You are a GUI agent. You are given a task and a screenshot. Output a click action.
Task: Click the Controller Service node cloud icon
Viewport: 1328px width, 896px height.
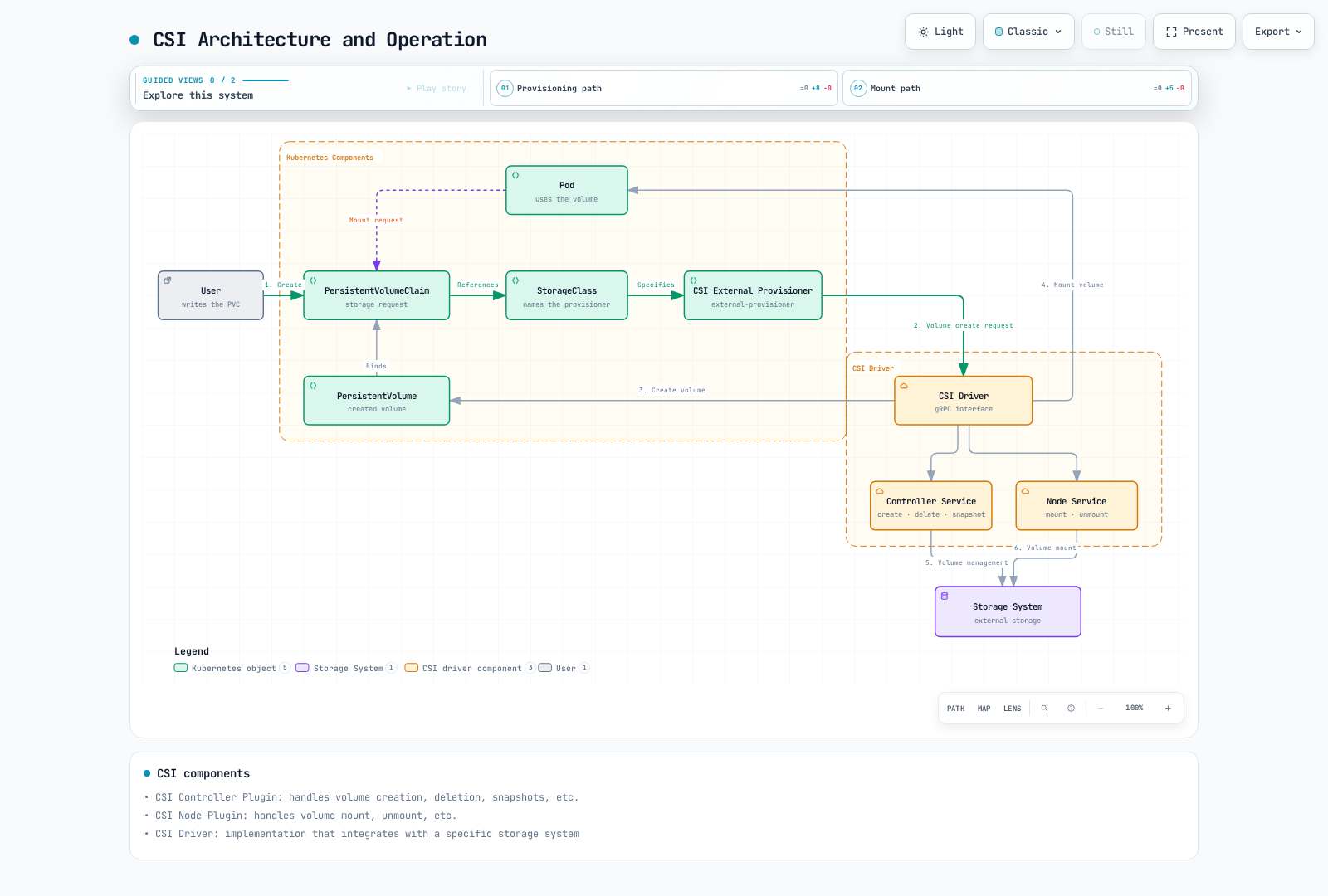pos(880,491)
